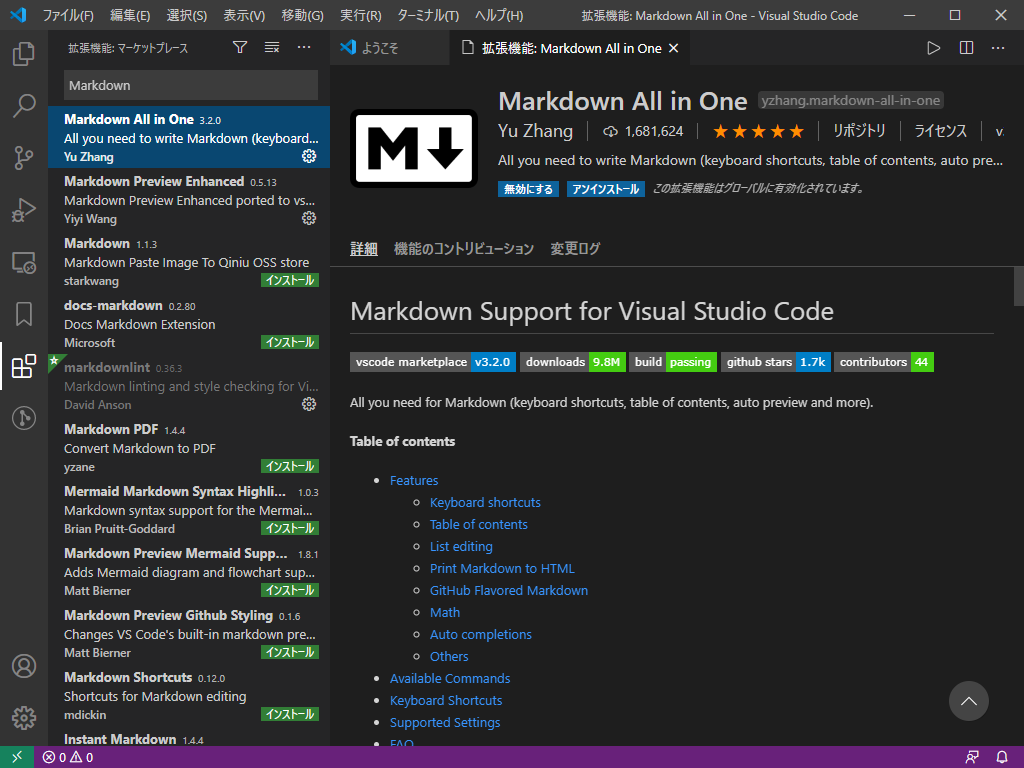
Task: Open the GitHub Flavored Markdown link
Action: pos(509,591)
